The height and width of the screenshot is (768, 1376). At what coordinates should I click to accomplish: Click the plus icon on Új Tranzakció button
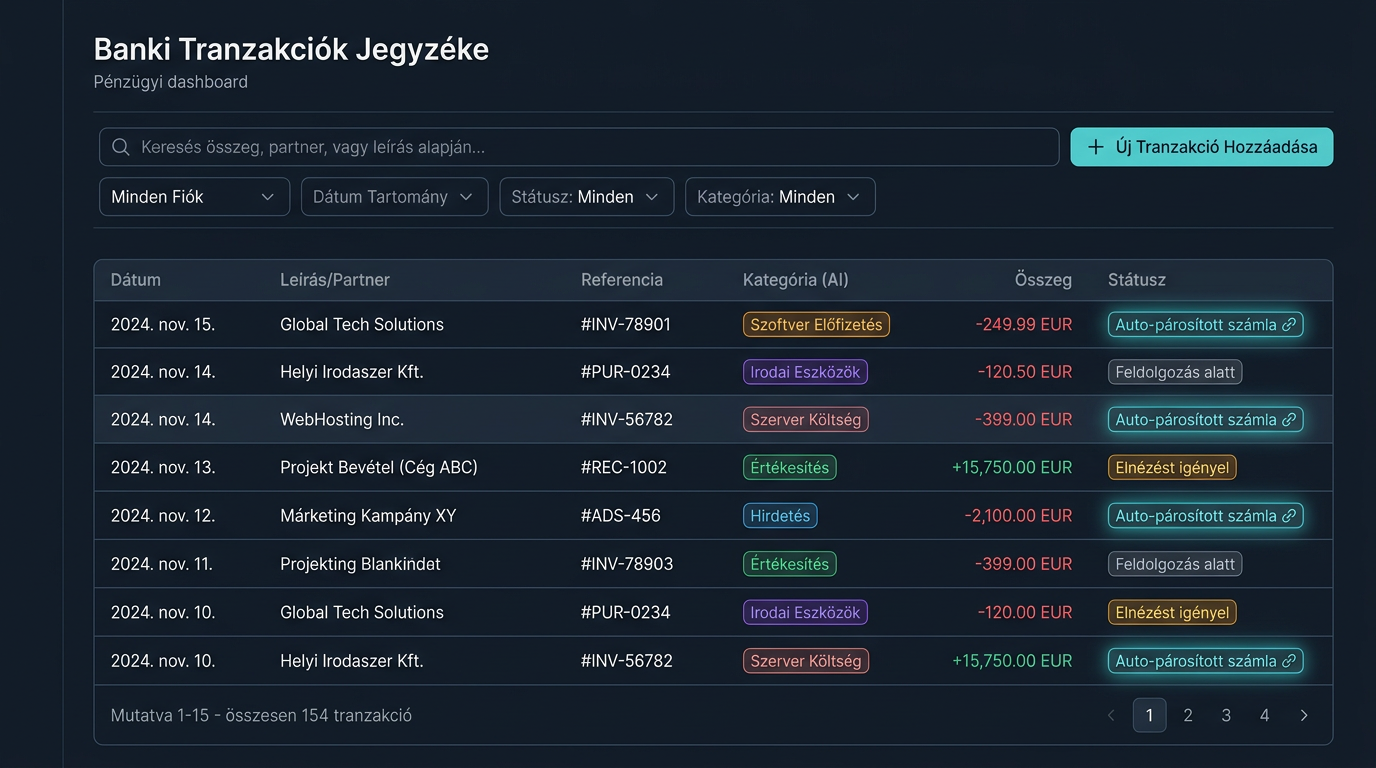point(1096,147)
